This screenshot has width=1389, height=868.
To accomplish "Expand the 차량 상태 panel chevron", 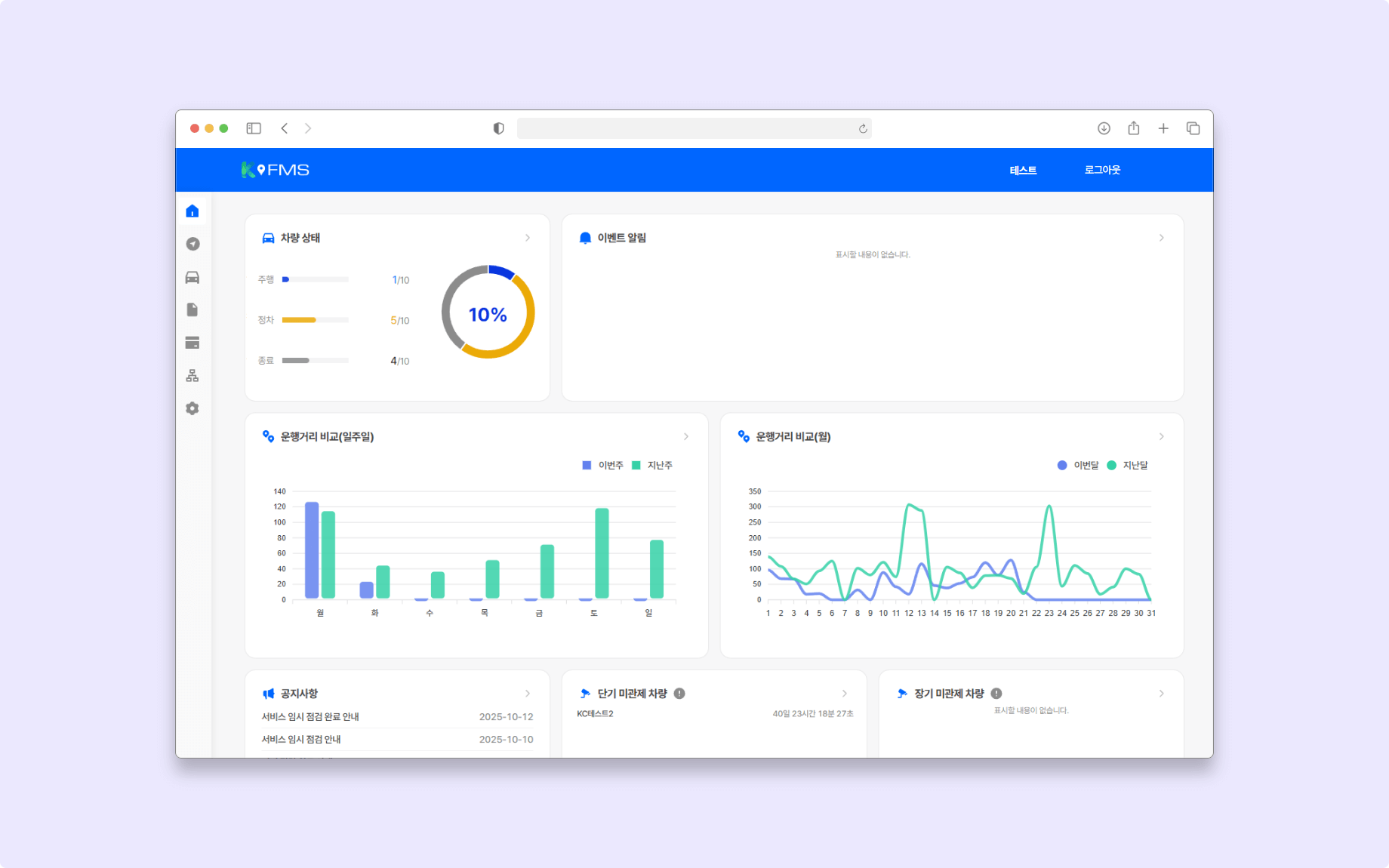I will [528, 238].
